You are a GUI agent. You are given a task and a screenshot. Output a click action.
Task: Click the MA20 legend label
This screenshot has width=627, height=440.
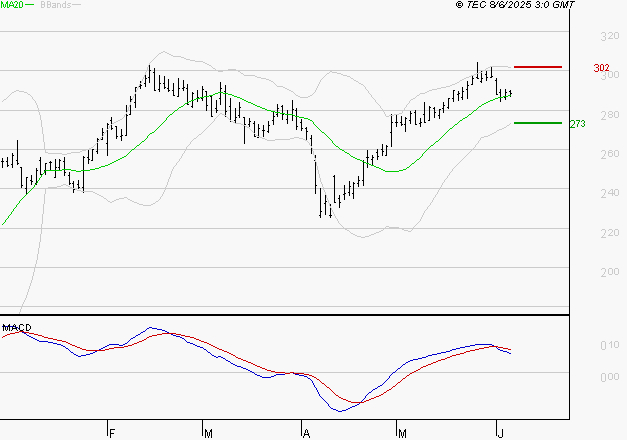[x=12, y=5]
